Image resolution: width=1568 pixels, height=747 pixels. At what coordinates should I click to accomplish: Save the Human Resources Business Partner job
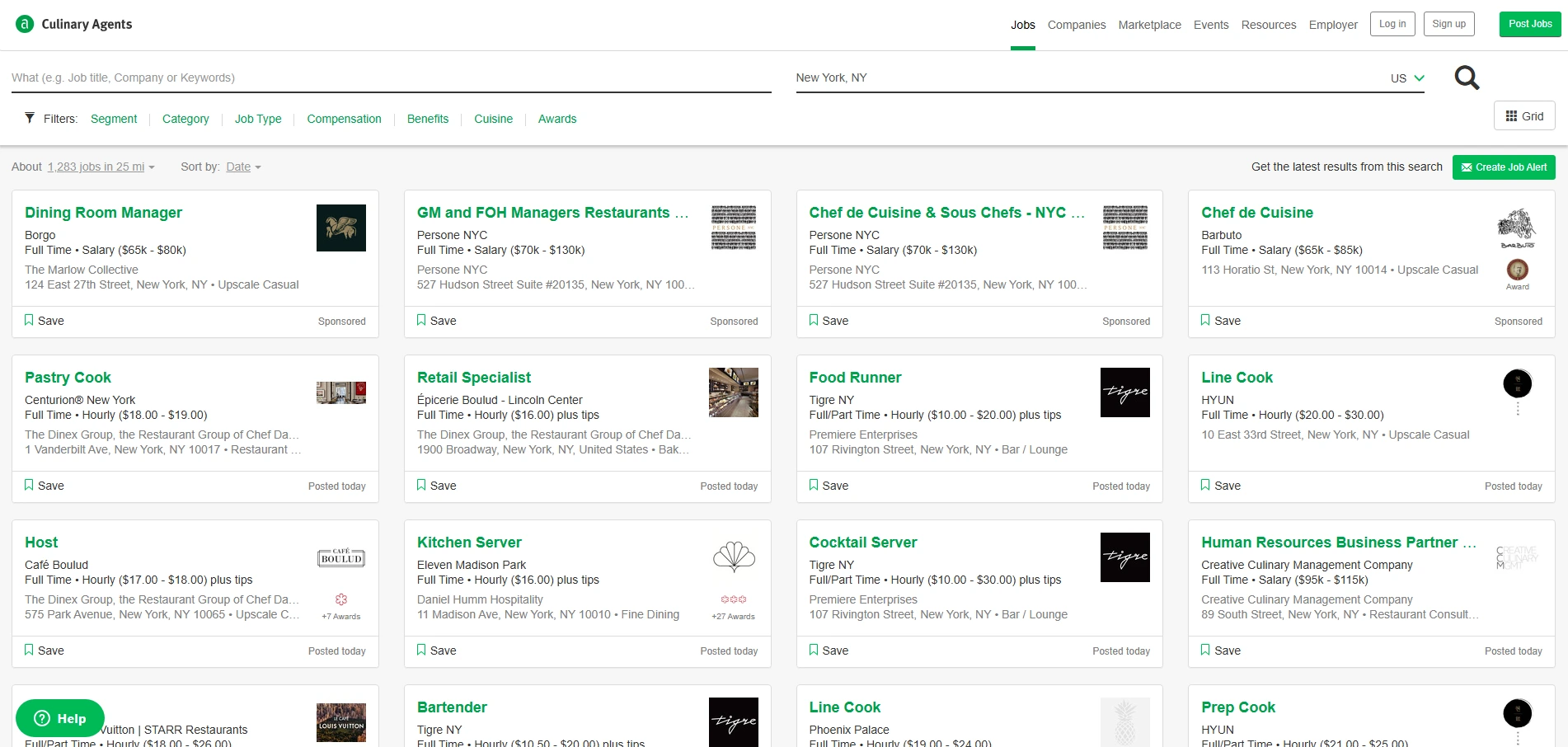[1220, 651]
